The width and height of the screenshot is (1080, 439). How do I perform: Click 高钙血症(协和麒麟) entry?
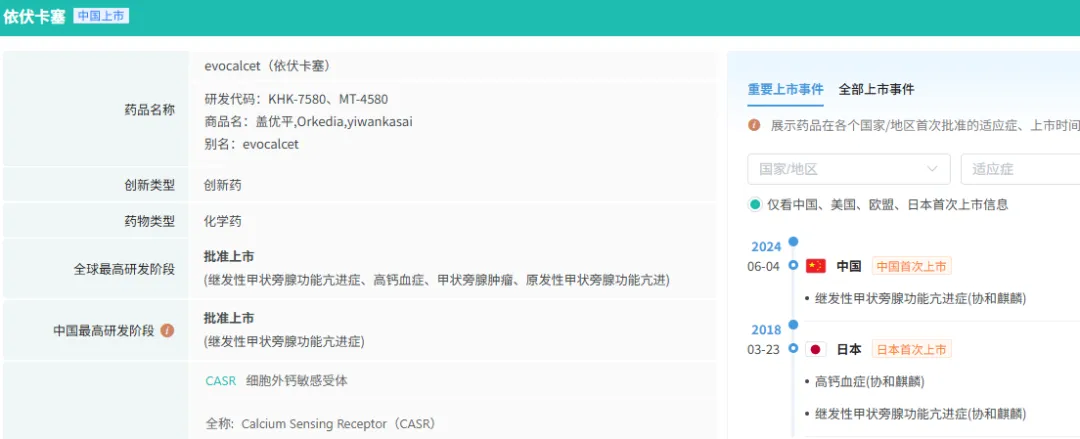click(869, 381)
